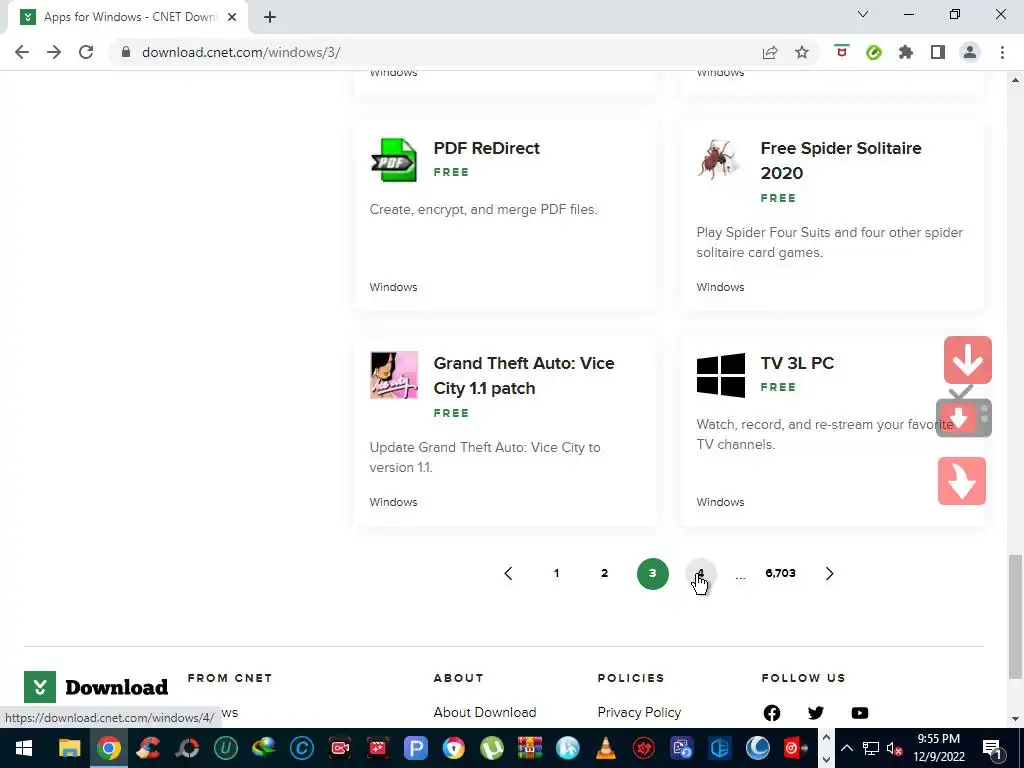Open CNET YouTube channel icon

[859, 712]
